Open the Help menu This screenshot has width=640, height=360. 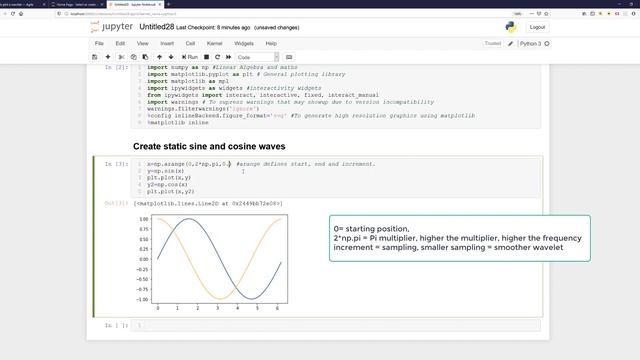click(271, 43)
